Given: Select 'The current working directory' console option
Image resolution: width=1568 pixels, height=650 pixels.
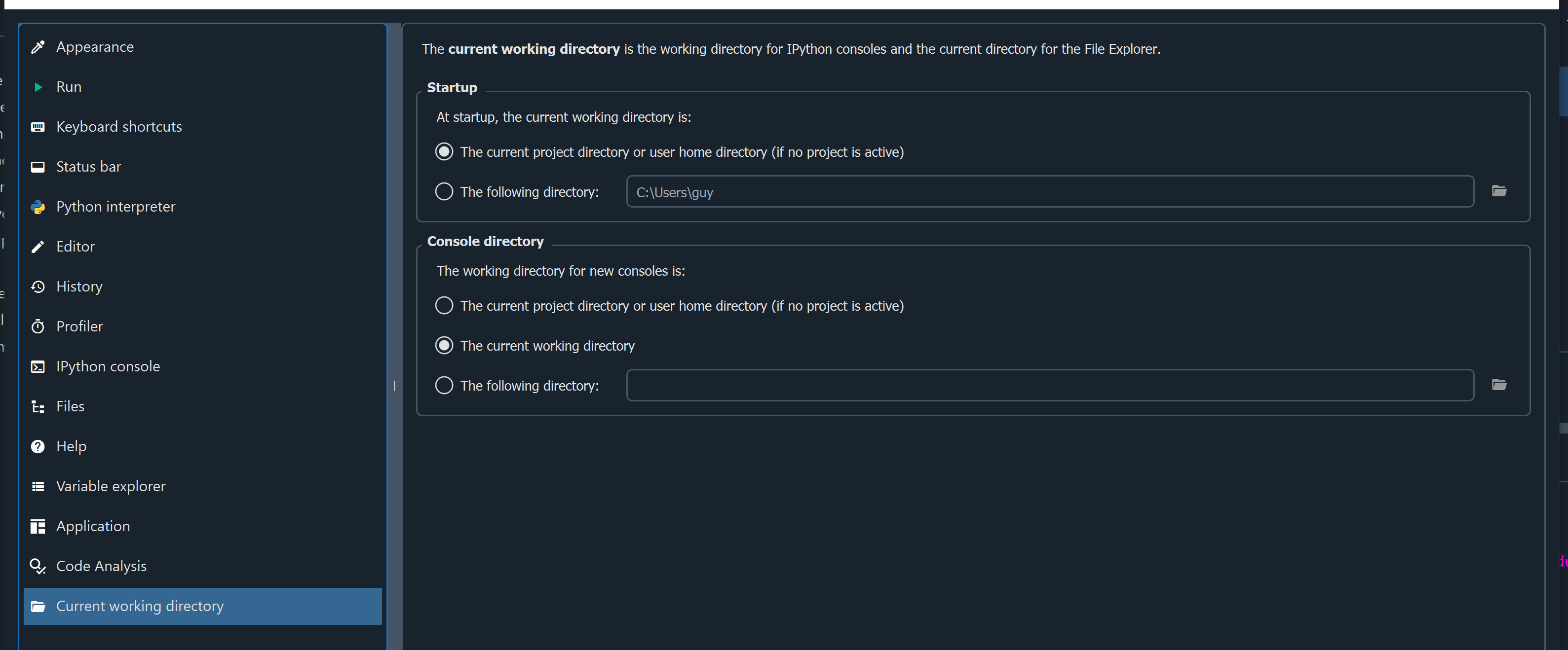Looking at the screenshot, I should click(444, 345).
